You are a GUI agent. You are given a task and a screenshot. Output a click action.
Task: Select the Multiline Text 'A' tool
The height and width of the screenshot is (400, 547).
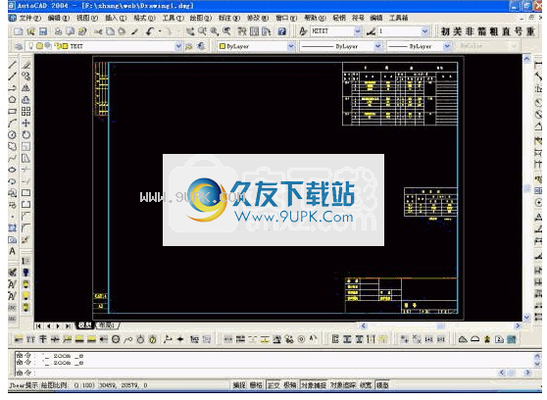12,251
